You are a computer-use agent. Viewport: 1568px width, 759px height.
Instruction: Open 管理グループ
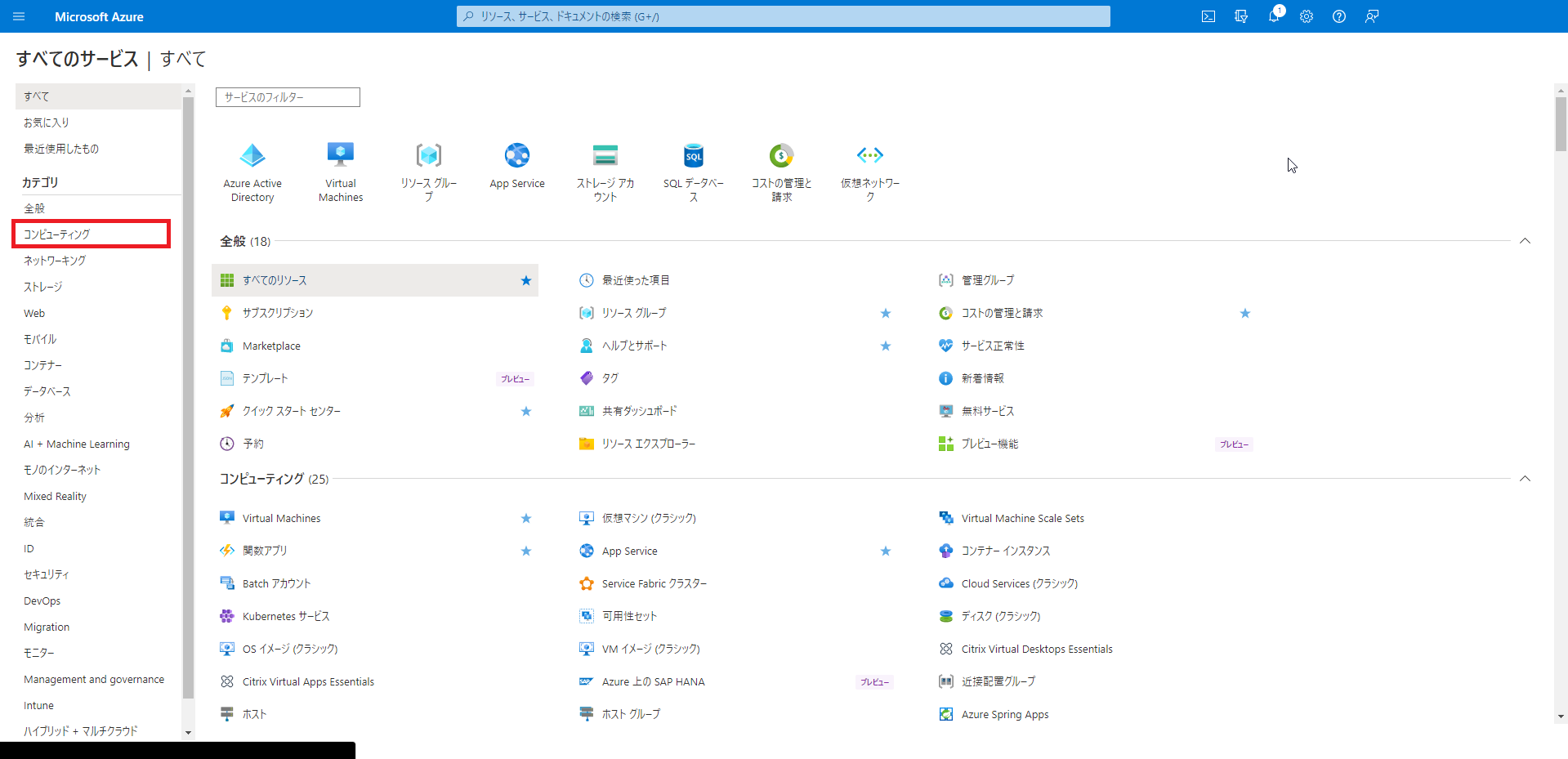tap(988, 280)
